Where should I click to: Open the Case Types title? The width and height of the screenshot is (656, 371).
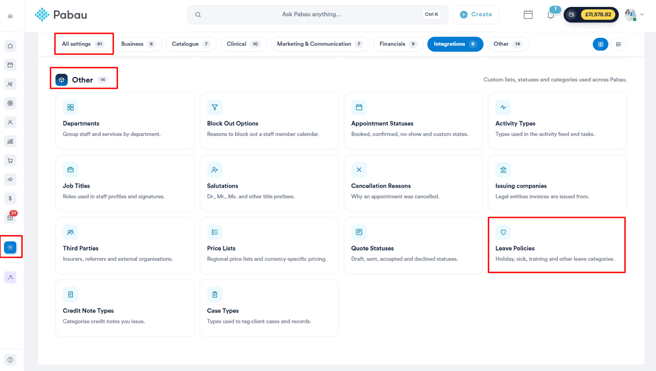[223, 311]
